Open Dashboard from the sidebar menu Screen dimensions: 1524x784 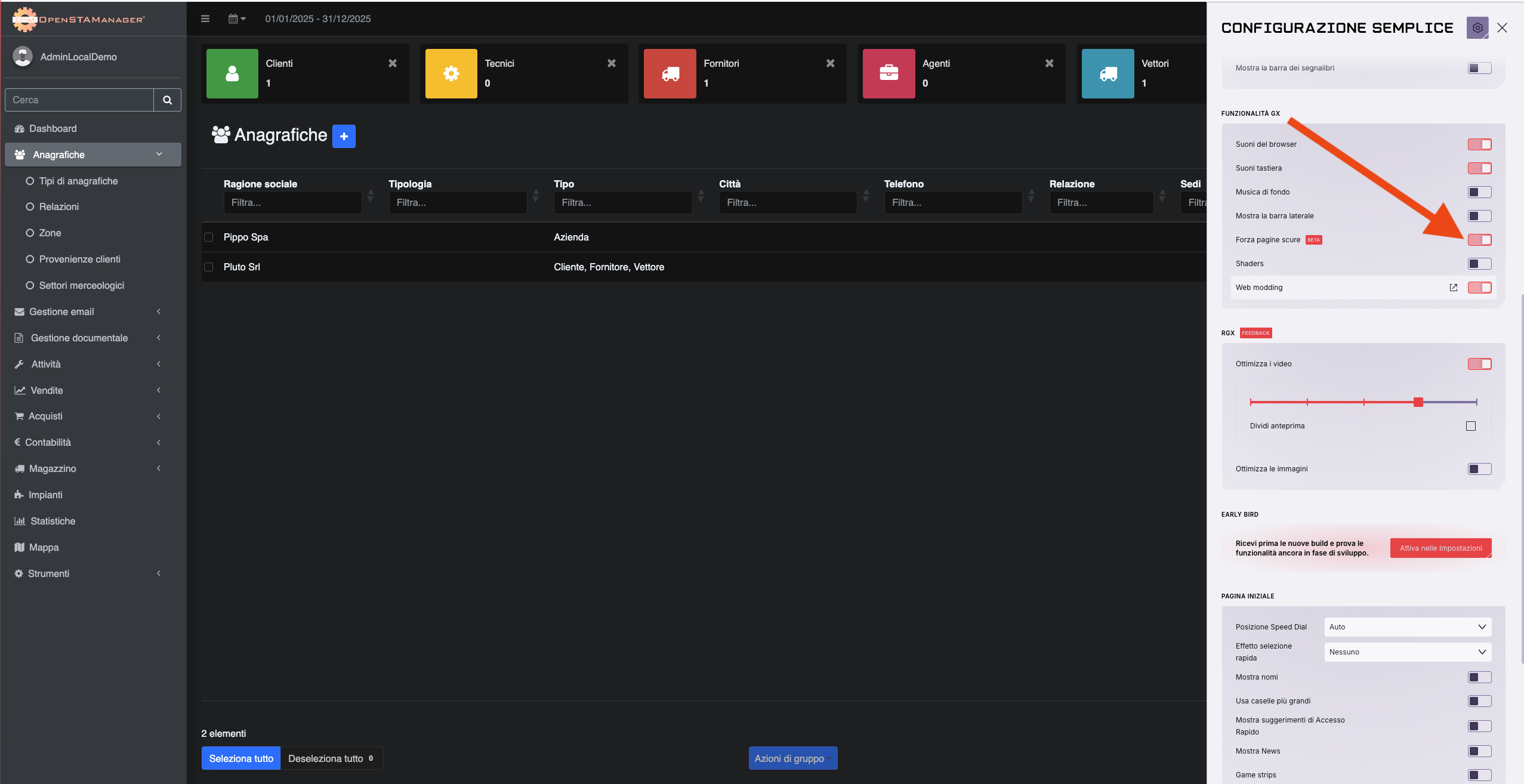(53, 128)
